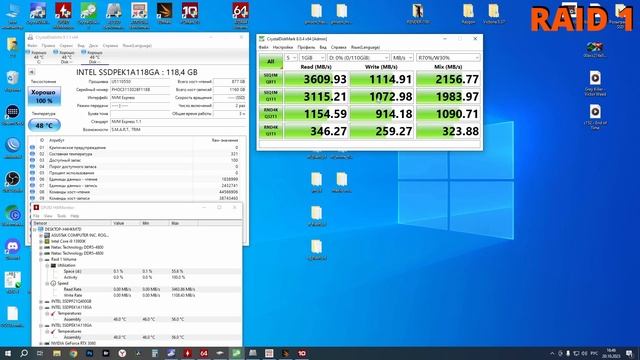Viewport: 640px width, 360px height.
Task: Expand the ASUSTeK COMPUTER node in HWMonitor
Action: (x=41, y=236)
